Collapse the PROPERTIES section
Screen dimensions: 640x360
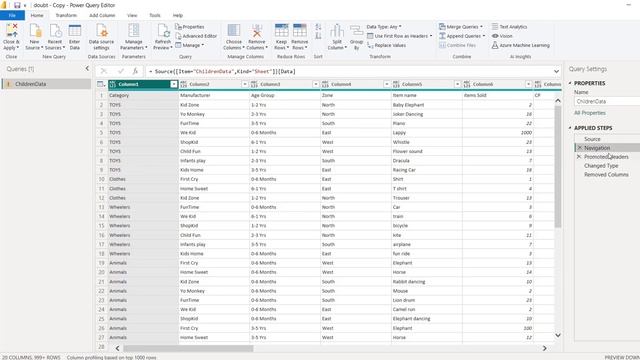pos(570,83)
